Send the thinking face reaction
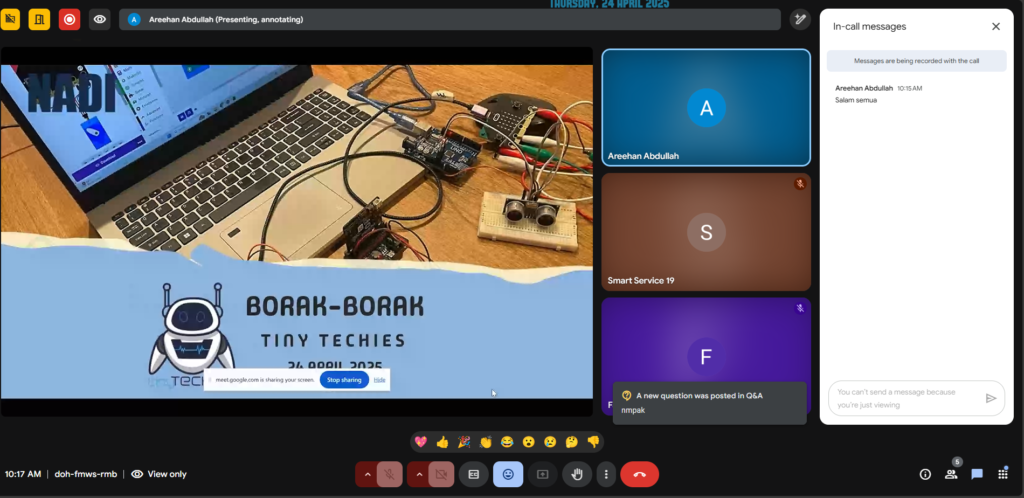This screenshot has width=1024, height=498. [571, 442]
